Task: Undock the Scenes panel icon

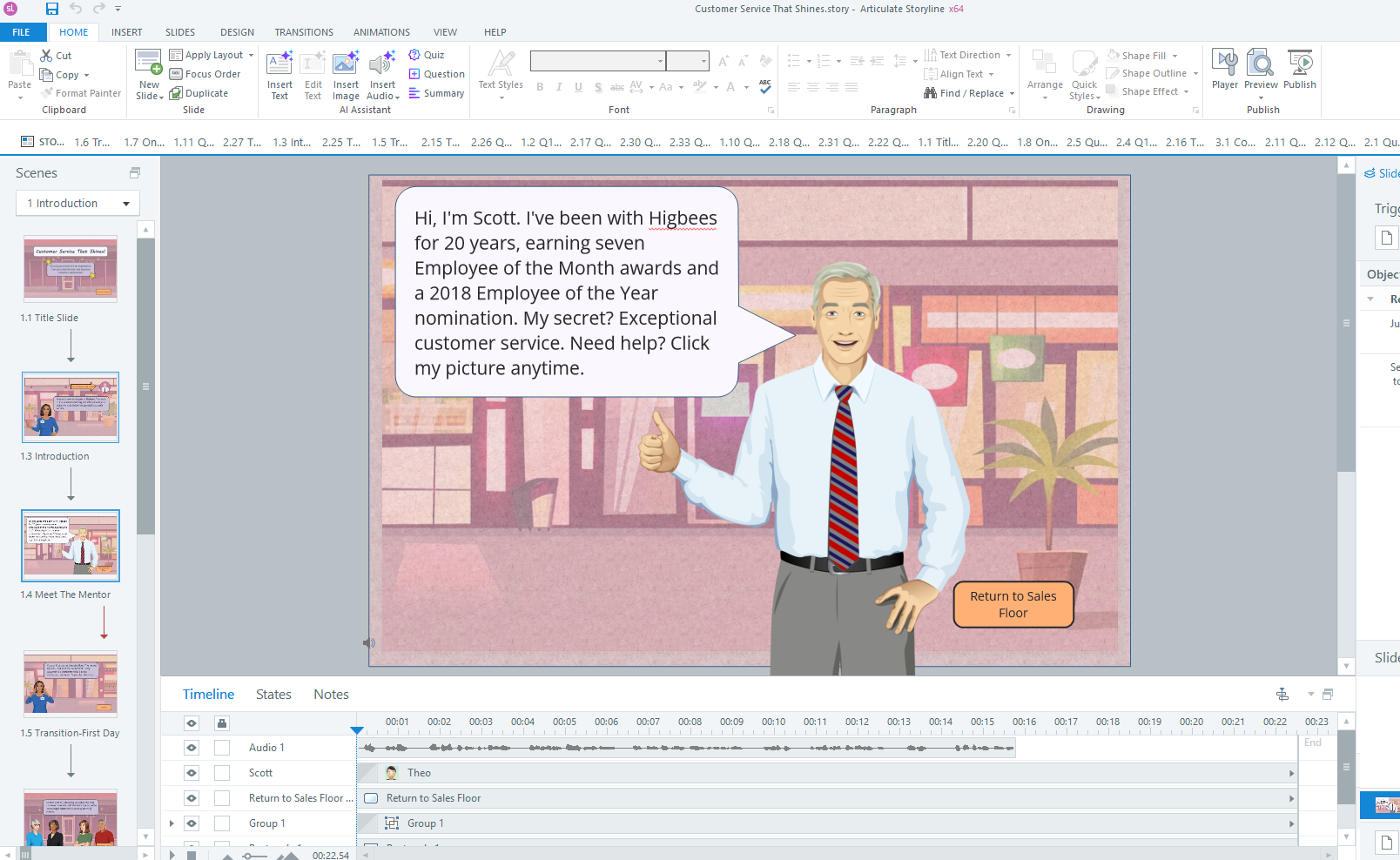Action: click(135, 173)
